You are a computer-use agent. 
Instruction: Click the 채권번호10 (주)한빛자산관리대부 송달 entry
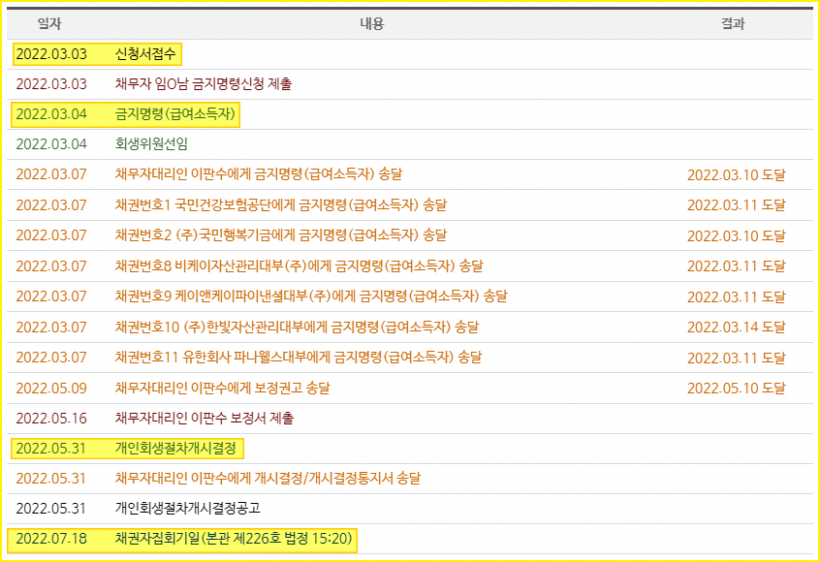(x=297, y=327)
